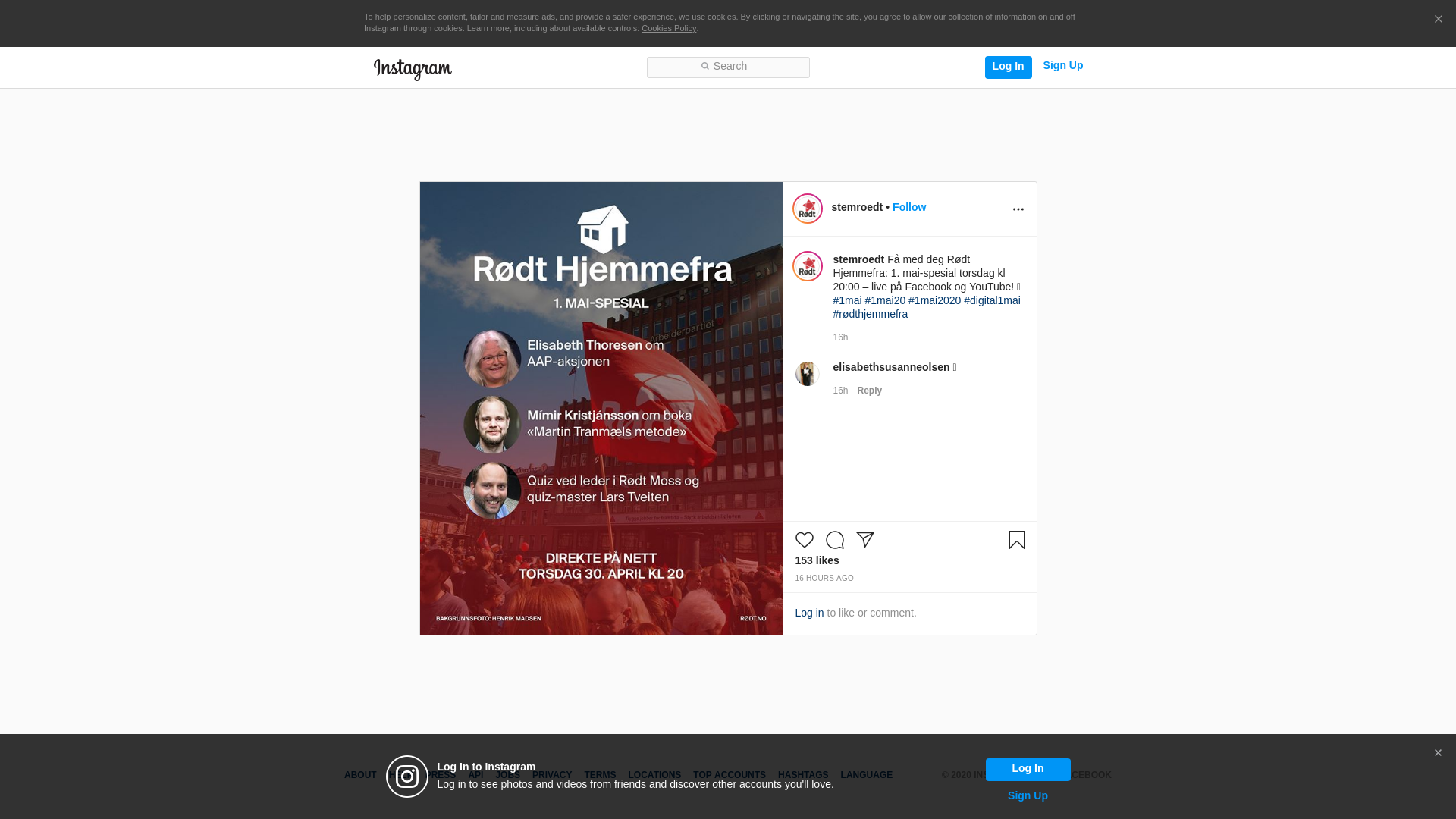Click elisabethsusanneolsen's profile picture
This screenshot has height=819, width=1456.
point(807,374)
